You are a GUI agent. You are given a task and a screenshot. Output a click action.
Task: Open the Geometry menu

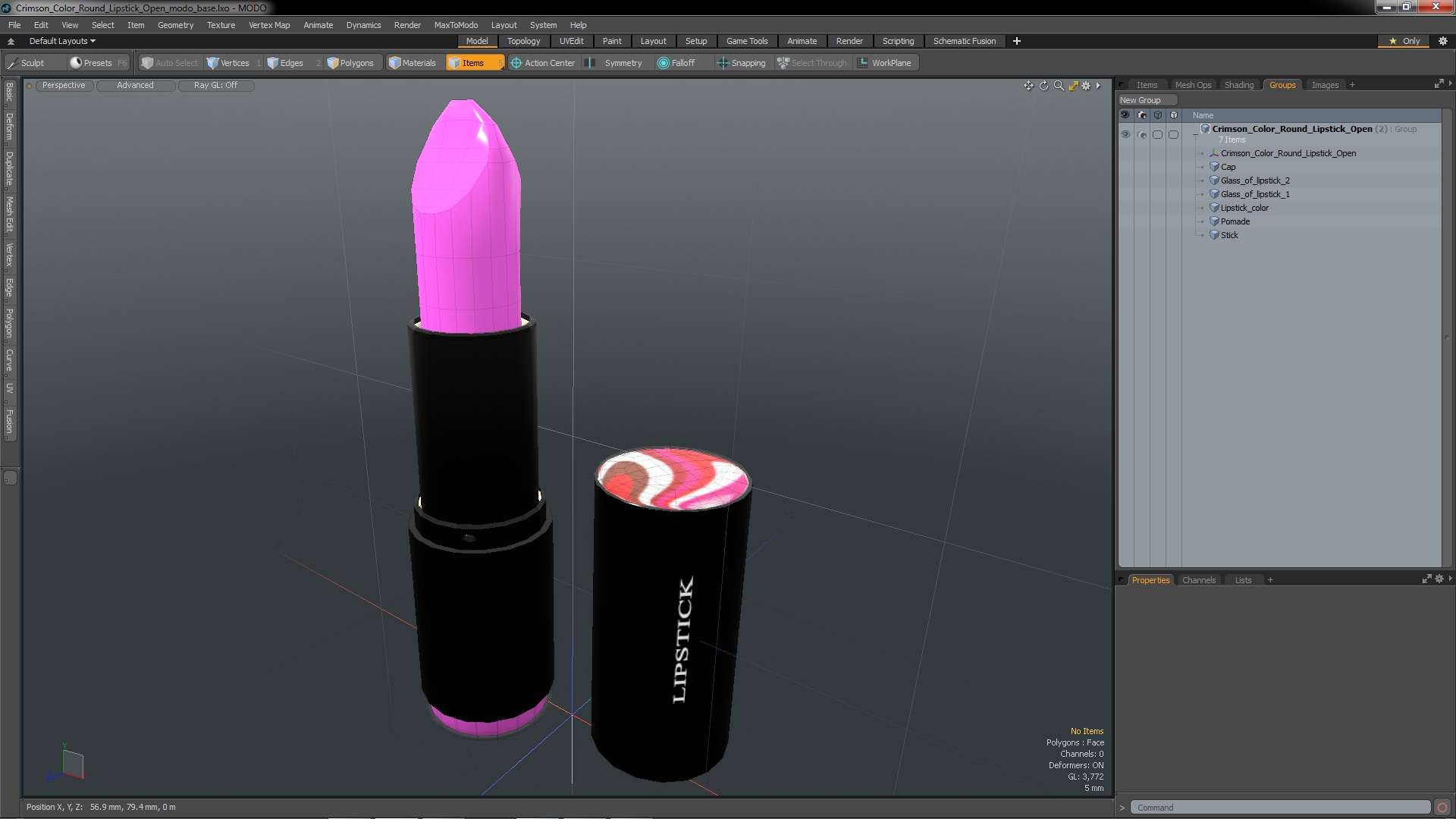click(175, 25)
